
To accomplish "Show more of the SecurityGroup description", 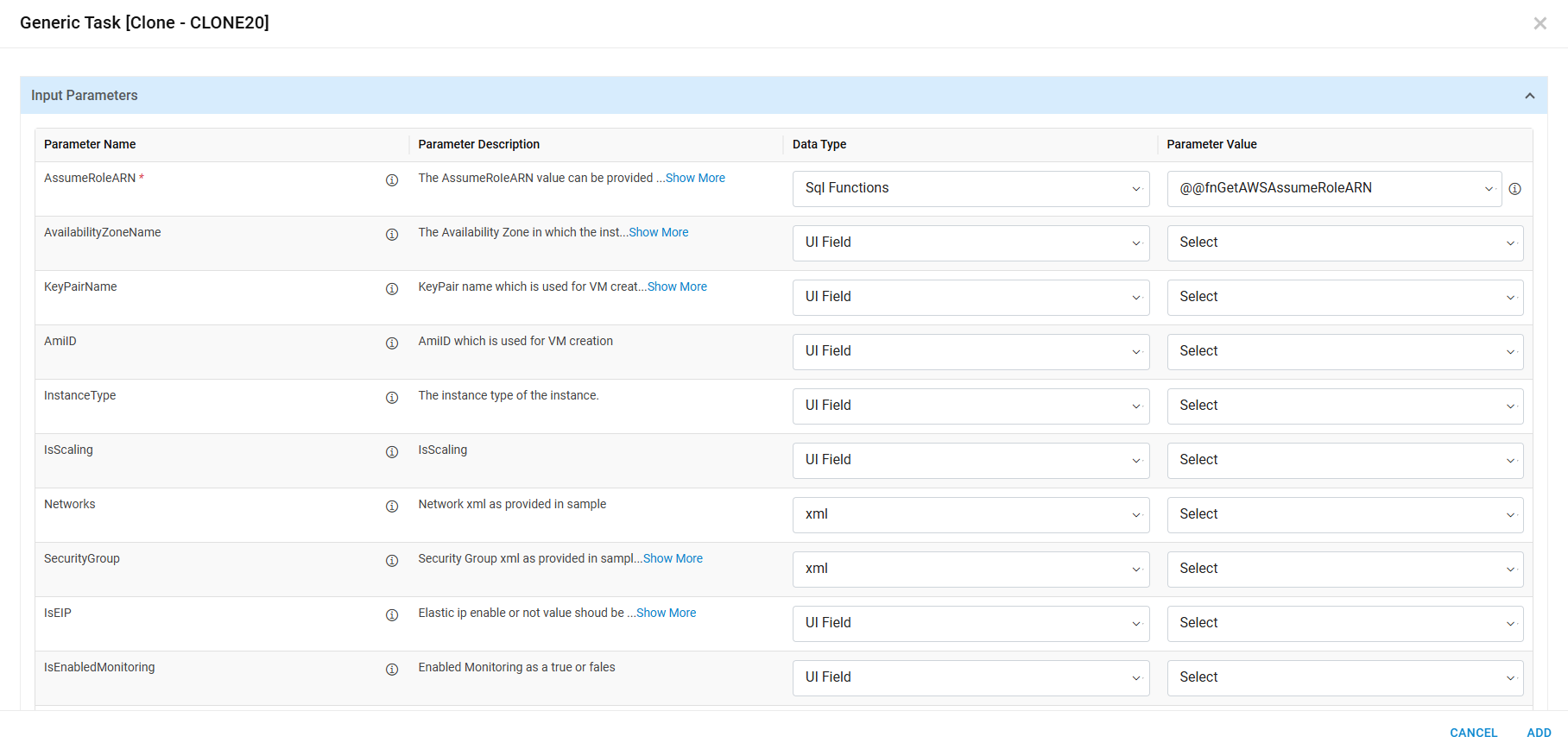I will point(673,559).
